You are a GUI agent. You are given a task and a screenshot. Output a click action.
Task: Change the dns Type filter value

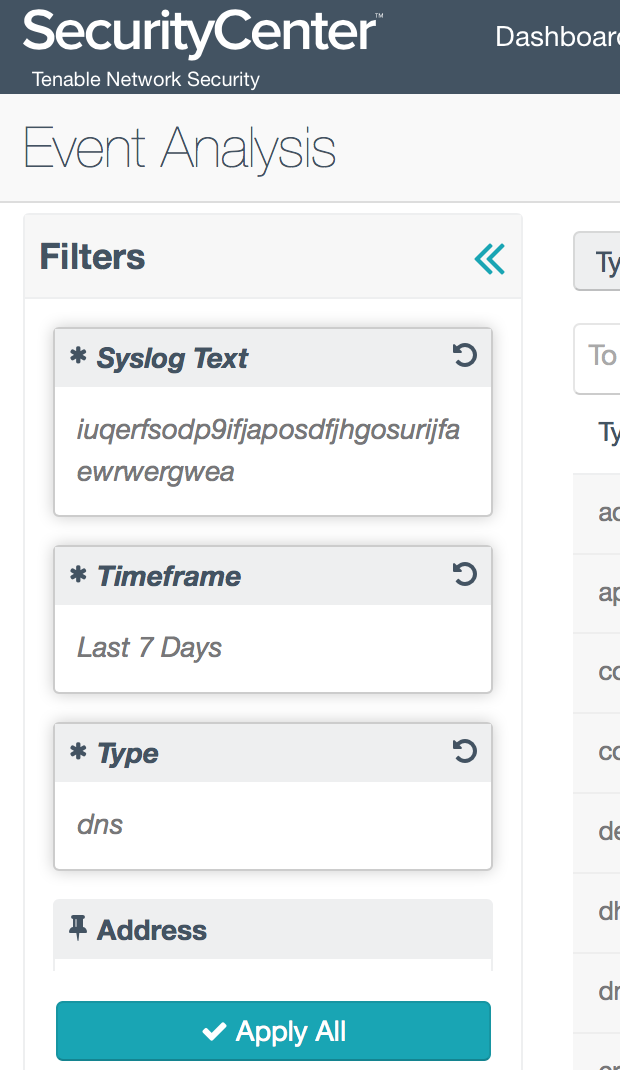coord(273,824)
